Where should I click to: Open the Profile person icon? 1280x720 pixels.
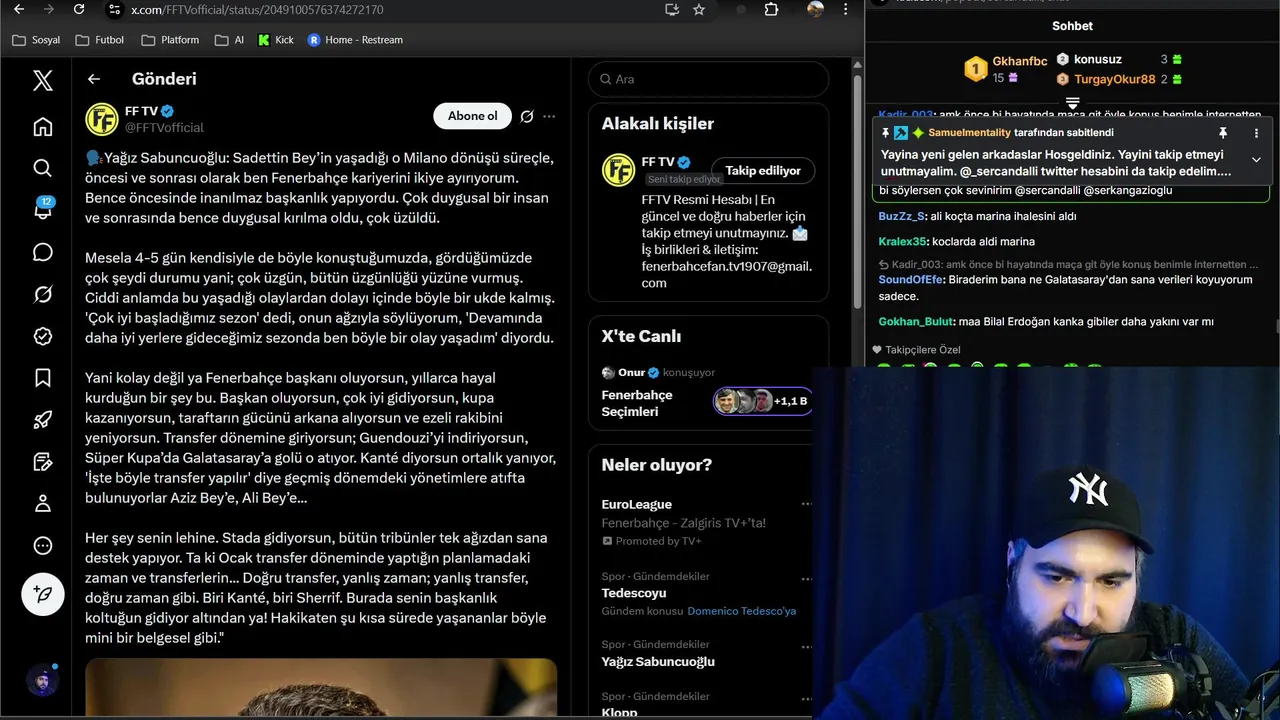pyautogui.click(x=42, y=503)
